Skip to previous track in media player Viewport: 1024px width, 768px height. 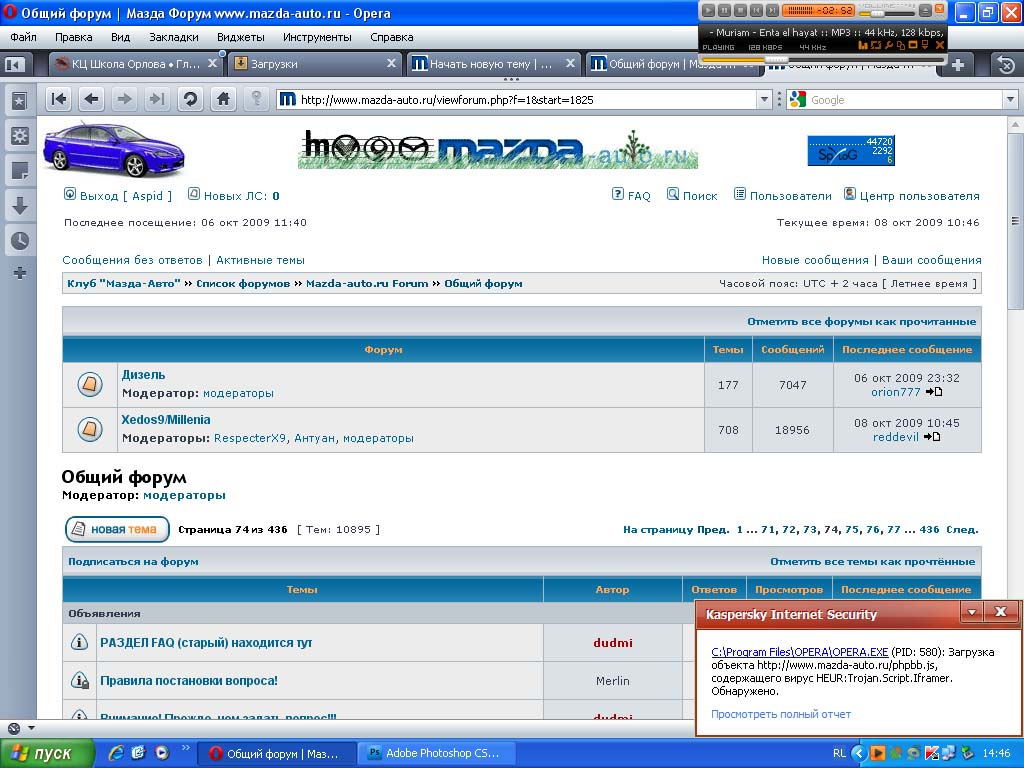(x=756, y=10)
